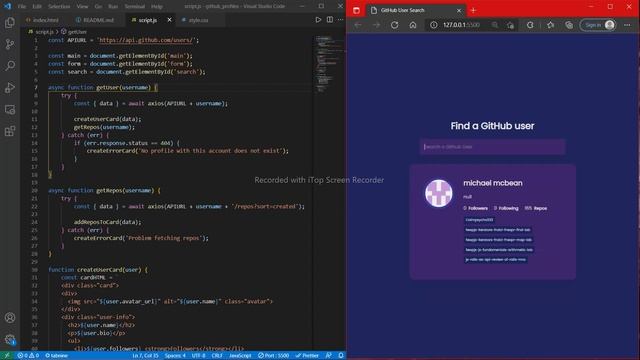Open the Go menu
The image size is (640, 360).
(x=98, y=7)
